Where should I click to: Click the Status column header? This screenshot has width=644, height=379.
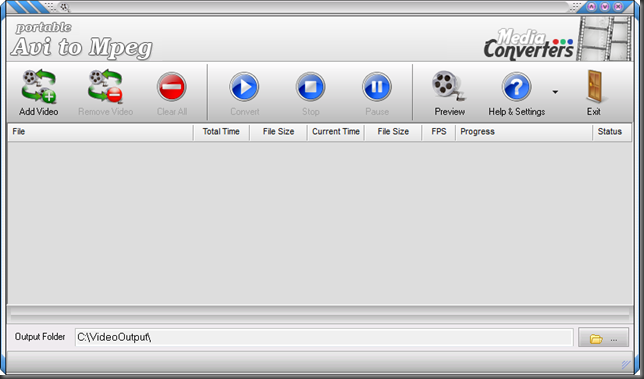612,132
